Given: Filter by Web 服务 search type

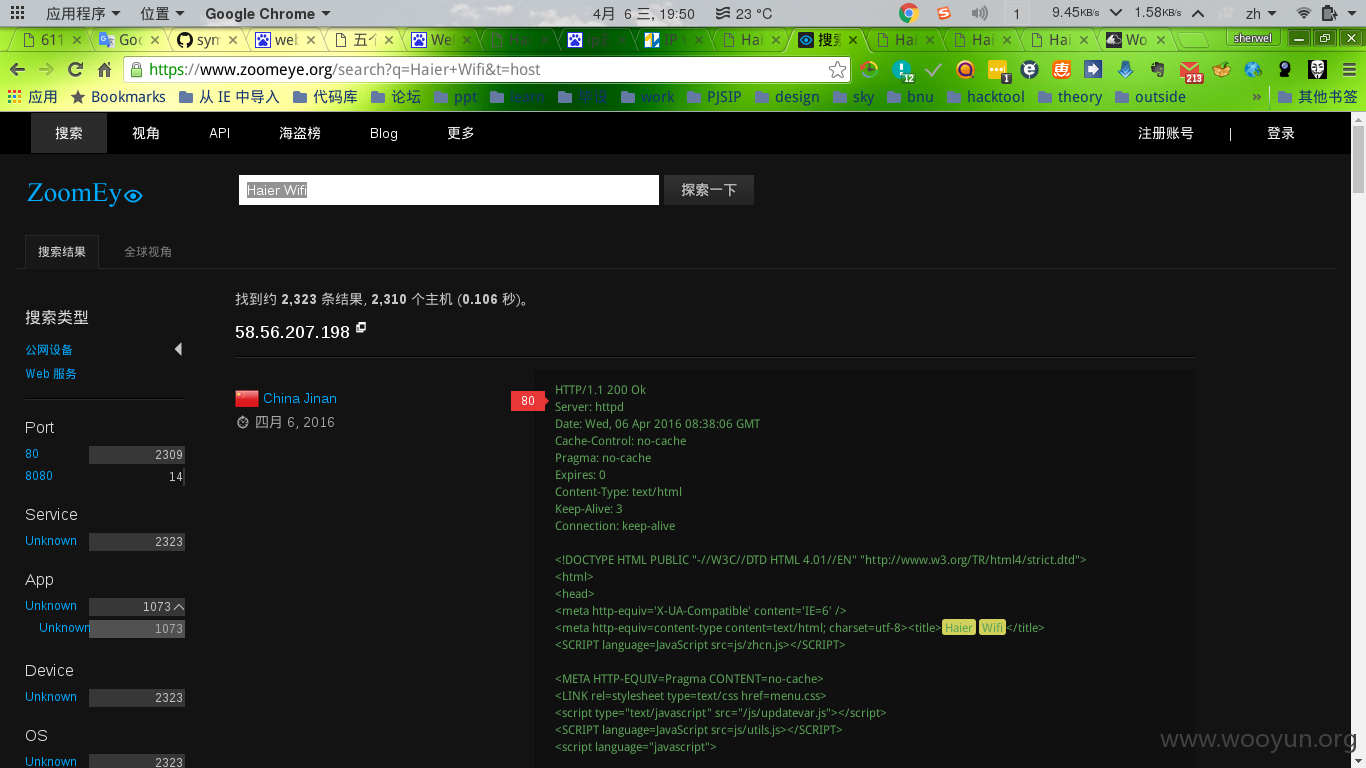Looking at the screenshot, I should coord(51,374).
